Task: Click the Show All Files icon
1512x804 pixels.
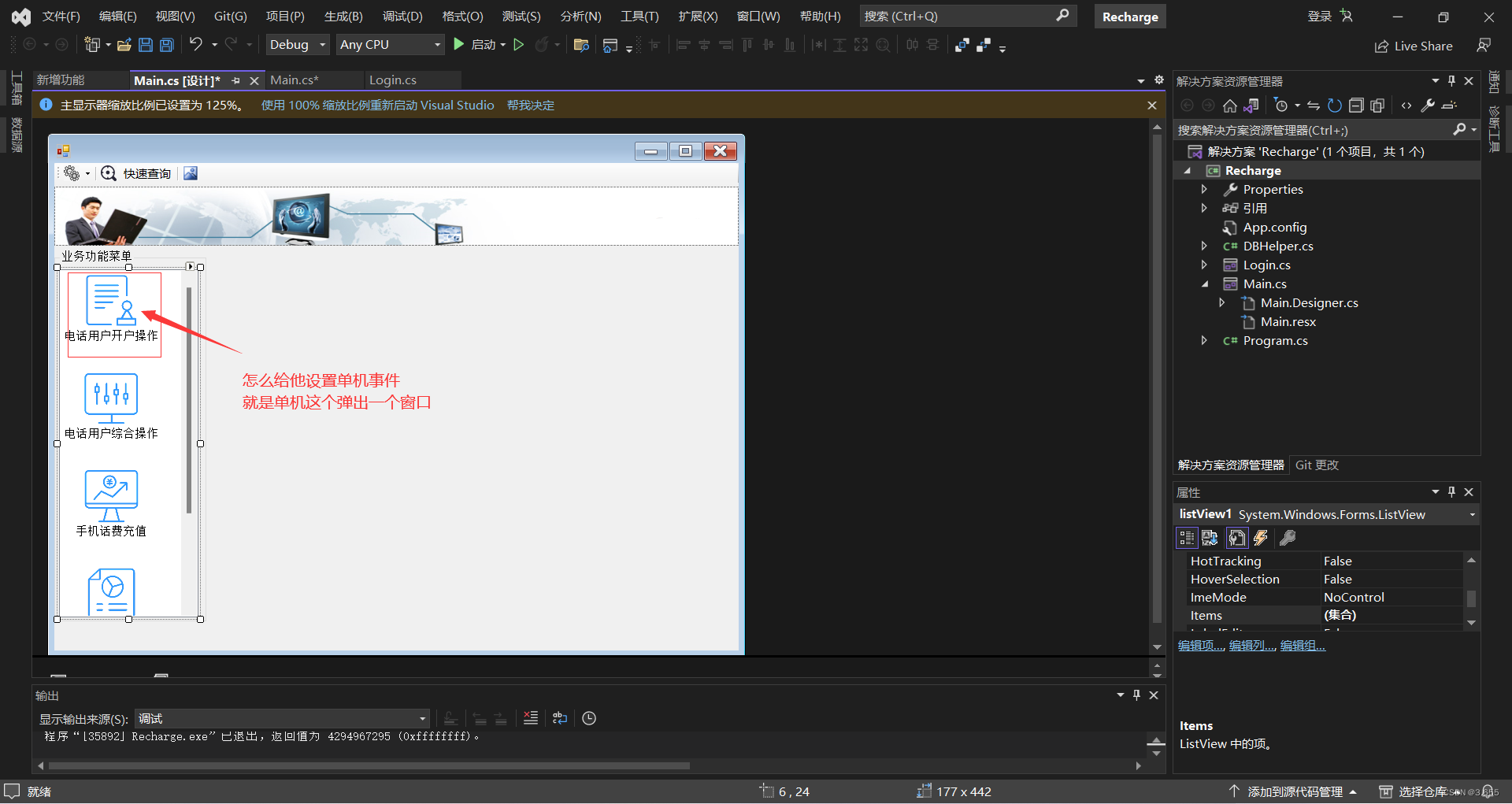Action: 1377,106
